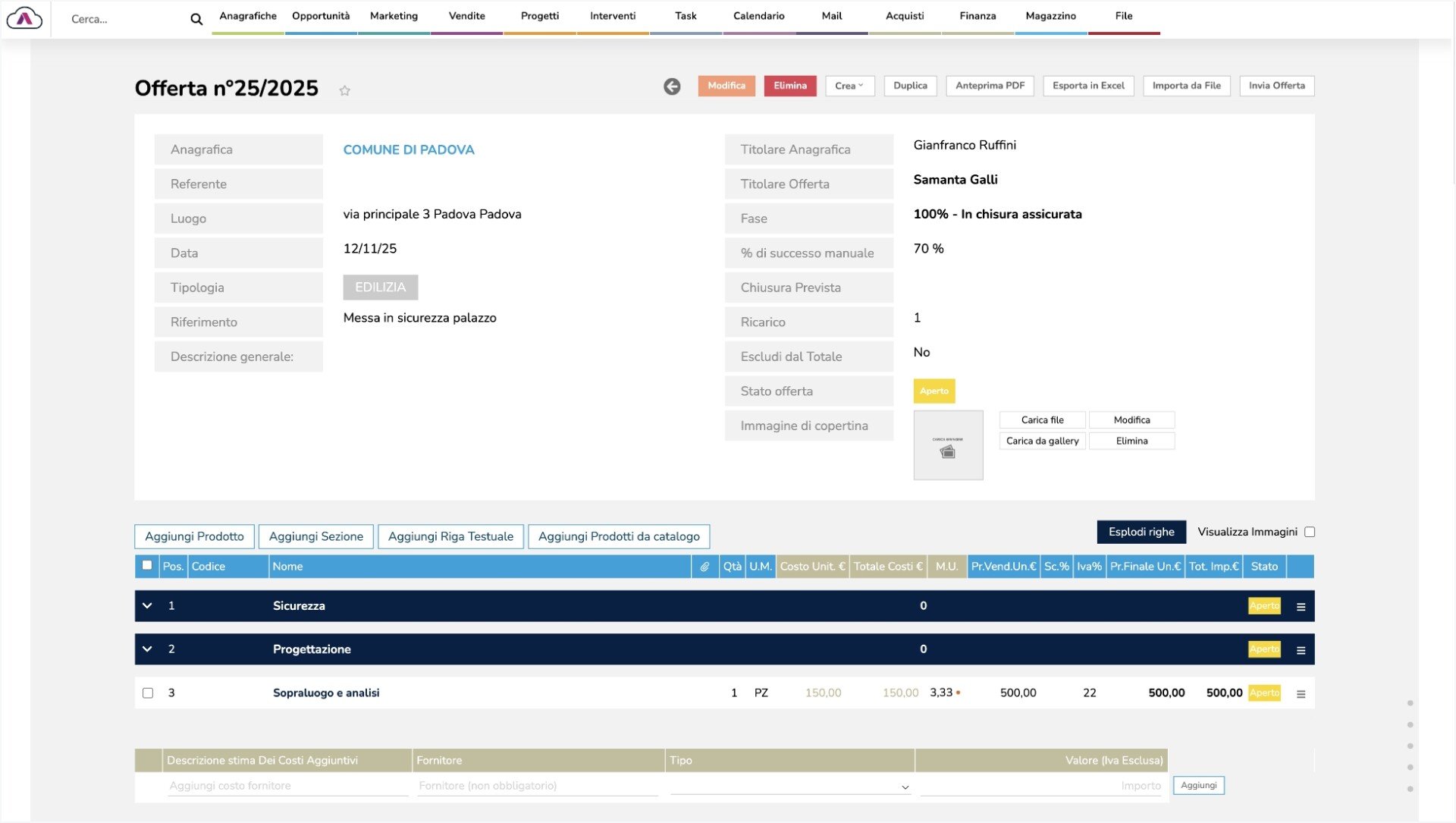This screenshot has width=1456, height=823.
Task: Mark offer as favorite with star
Action: pyautogui.click(x=344, y=90)
